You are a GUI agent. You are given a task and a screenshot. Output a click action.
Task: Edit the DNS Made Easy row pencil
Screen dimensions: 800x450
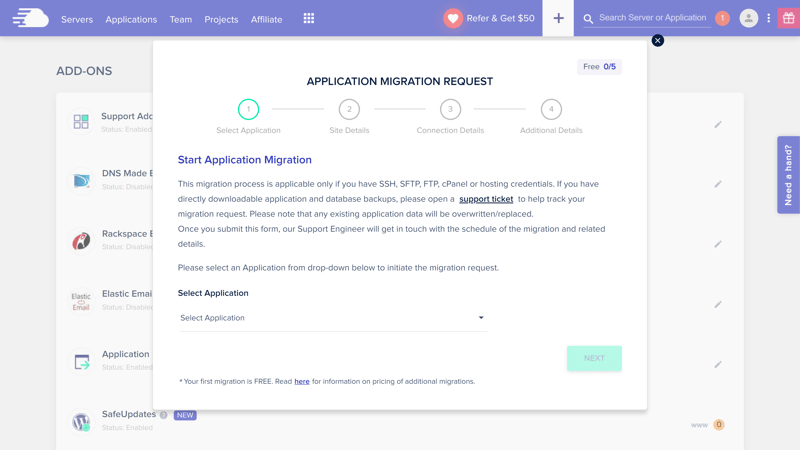click(718, 184)
